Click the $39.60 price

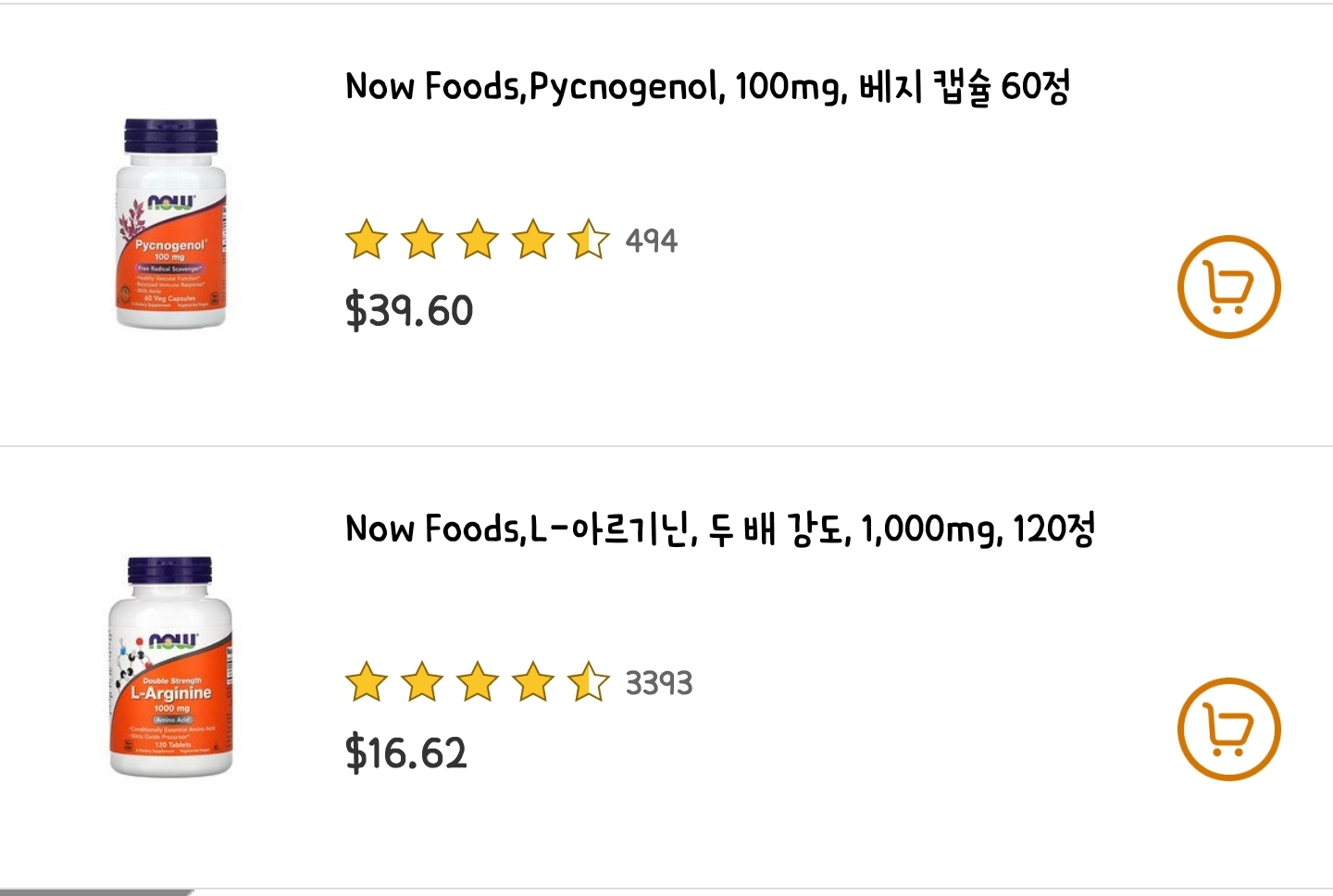pyautogui.click(x=409, y=310)
